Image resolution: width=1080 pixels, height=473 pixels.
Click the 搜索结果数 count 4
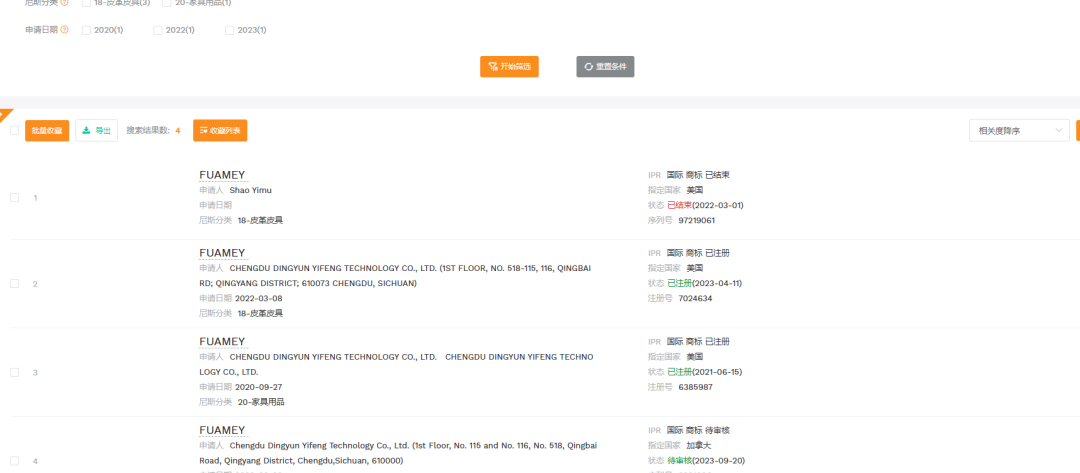pos(178,130)
